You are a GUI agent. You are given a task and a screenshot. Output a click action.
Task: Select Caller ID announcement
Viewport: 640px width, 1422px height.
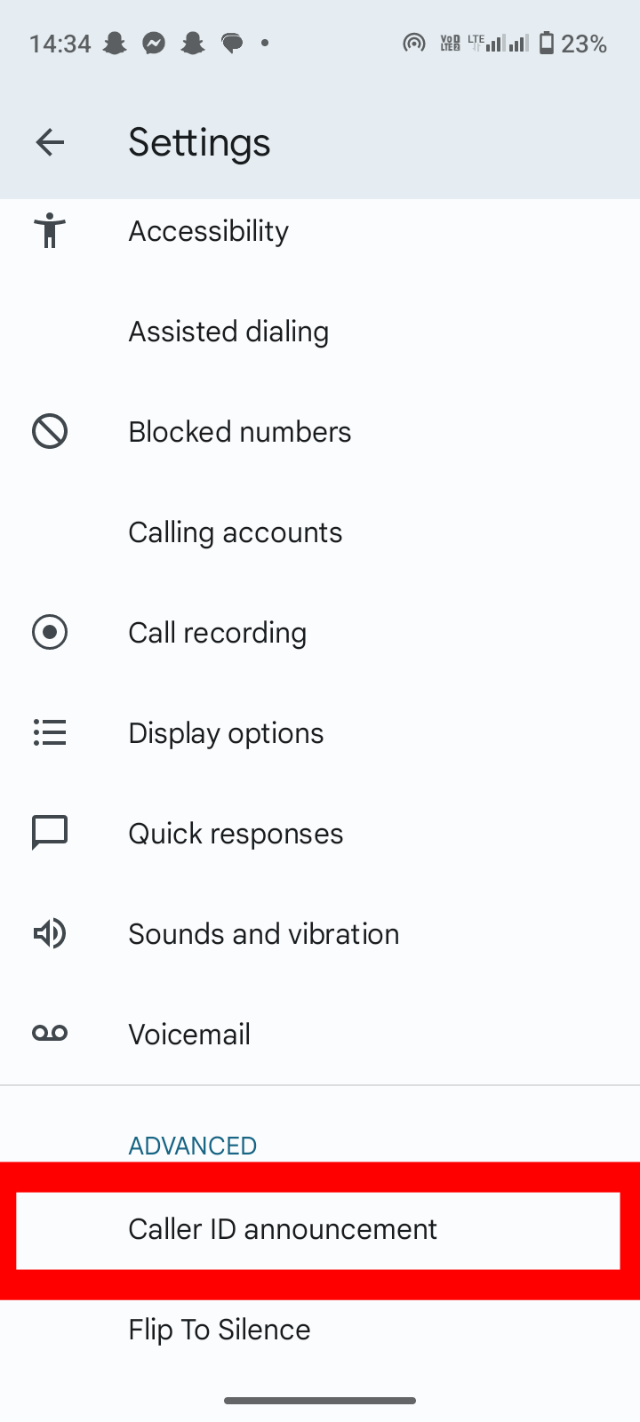click(283, 1229)
